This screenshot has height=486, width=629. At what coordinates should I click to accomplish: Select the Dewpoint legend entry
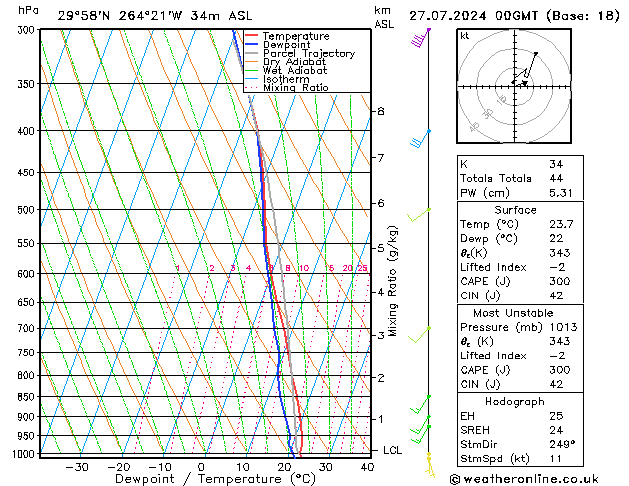point(289,45)
